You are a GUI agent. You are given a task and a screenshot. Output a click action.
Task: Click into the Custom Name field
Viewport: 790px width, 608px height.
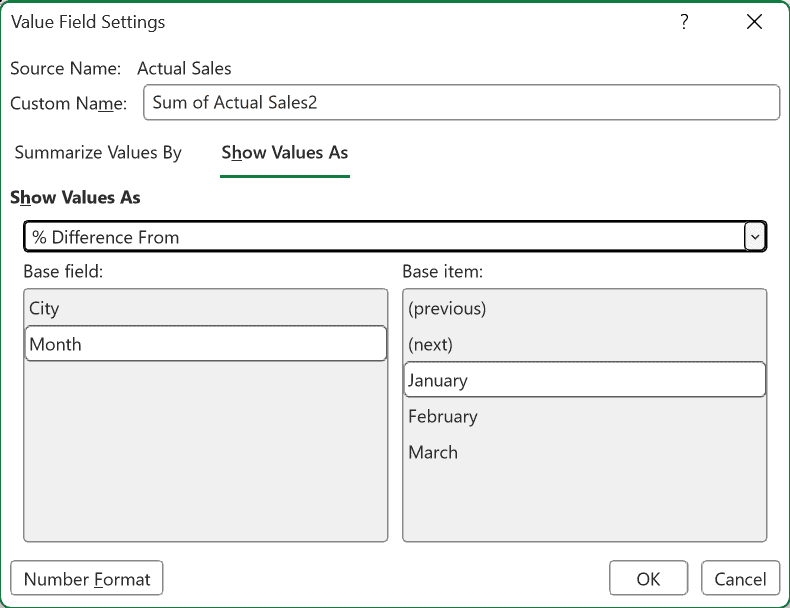click(x=462, y=102)
